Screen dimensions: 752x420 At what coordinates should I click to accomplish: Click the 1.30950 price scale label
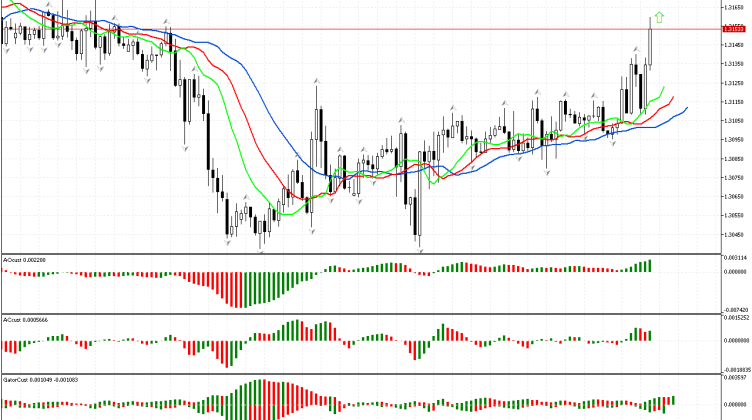pyautogui.click(x=736, y=140)
